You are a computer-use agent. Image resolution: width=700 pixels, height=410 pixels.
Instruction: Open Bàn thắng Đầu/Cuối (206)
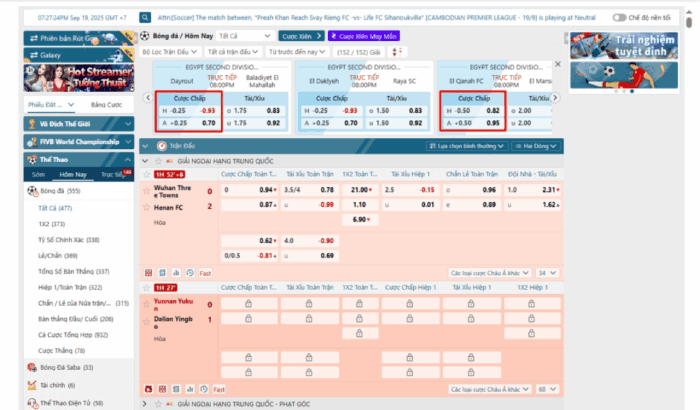75,319
